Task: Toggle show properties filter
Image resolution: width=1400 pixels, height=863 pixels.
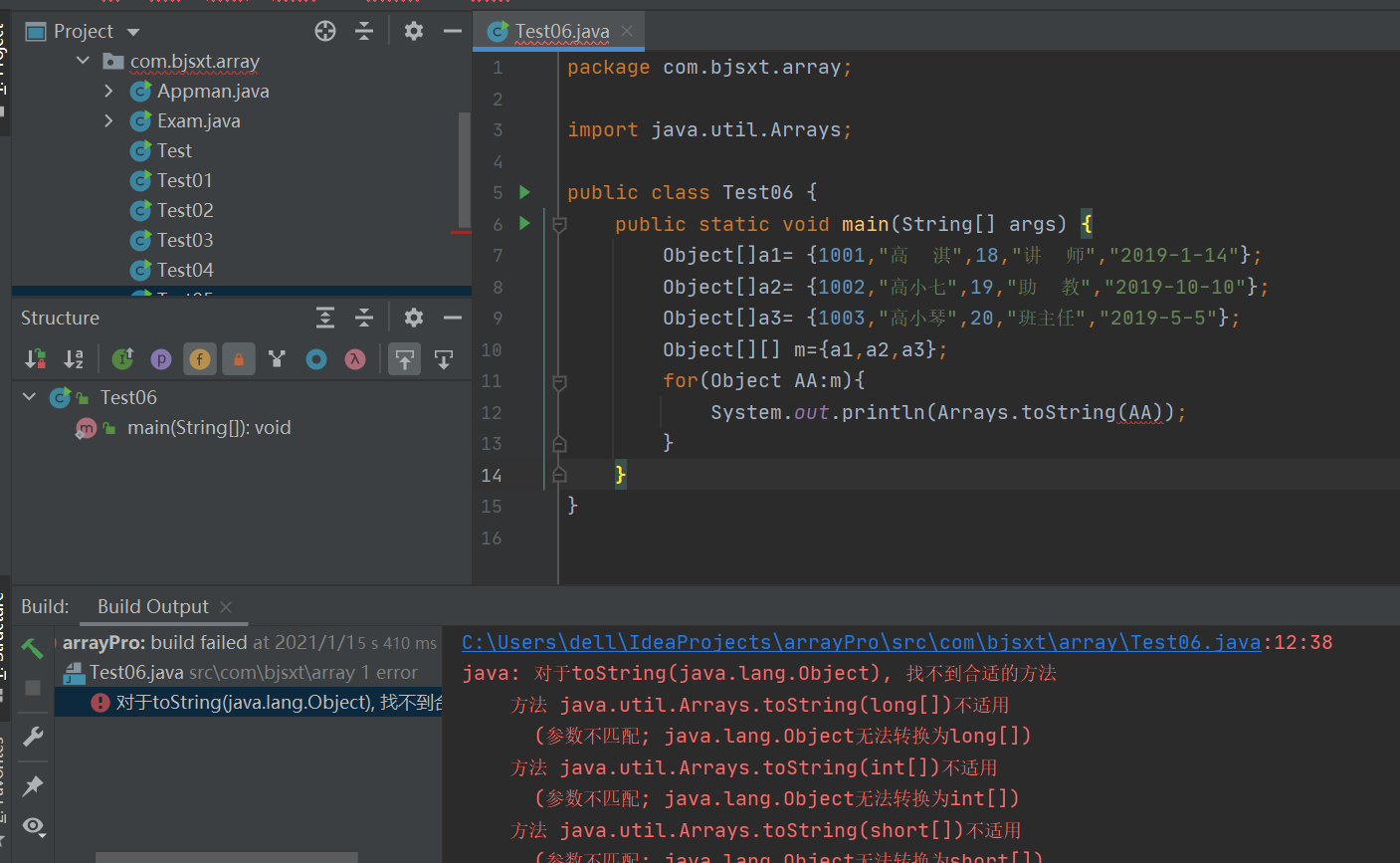Action: click(x=161, y=359)
